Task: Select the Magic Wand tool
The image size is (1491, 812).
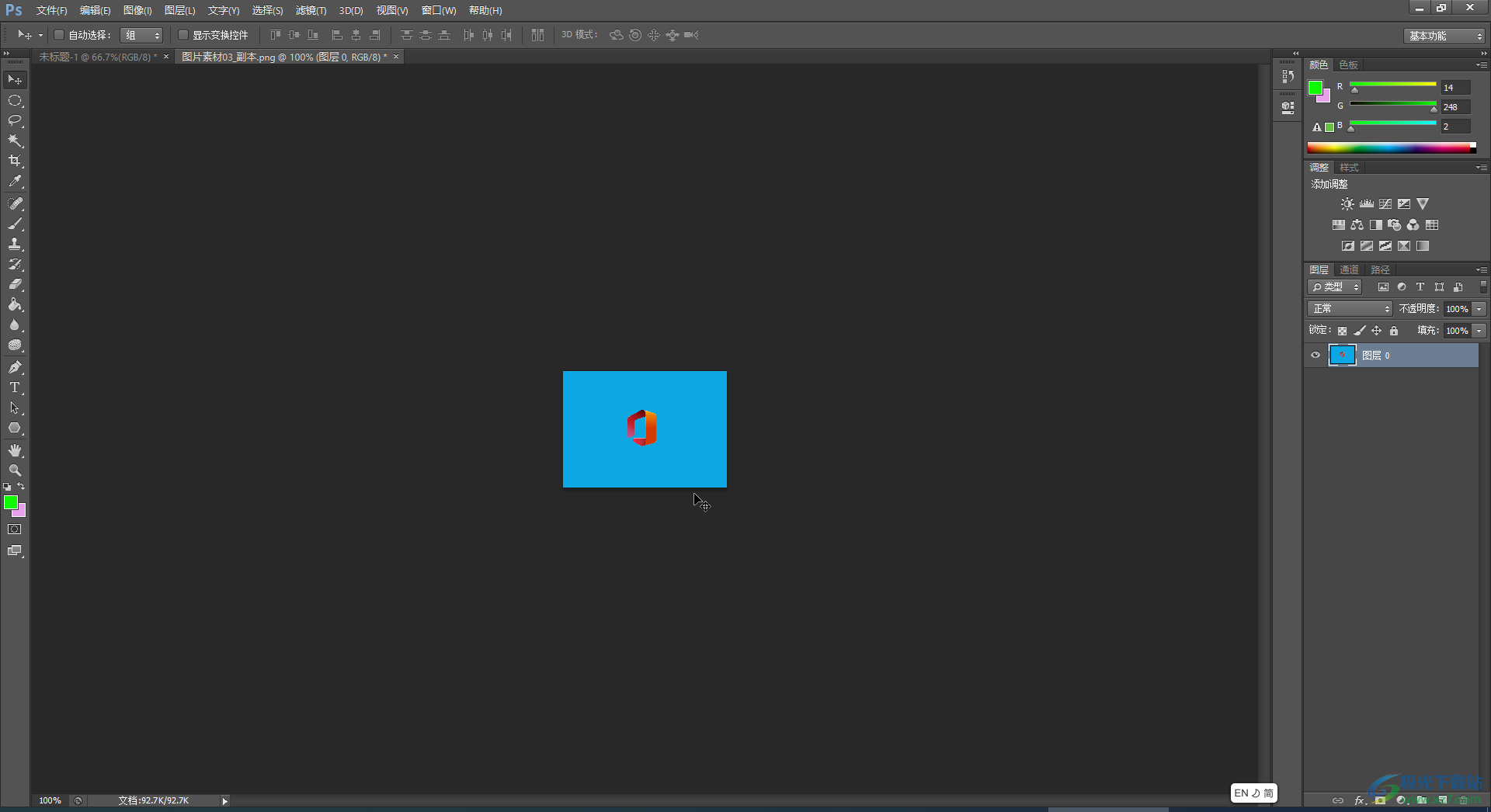Action: tap(15, 141)
